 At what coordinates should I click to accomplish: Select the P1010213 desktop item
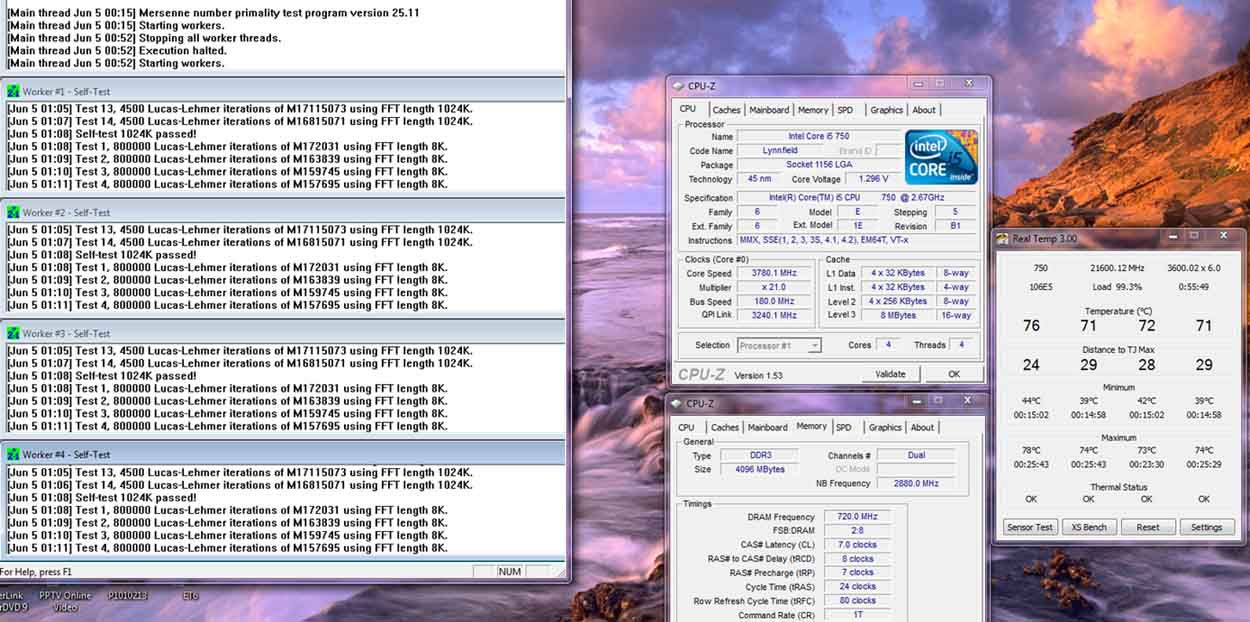click(x=127, y=596)
